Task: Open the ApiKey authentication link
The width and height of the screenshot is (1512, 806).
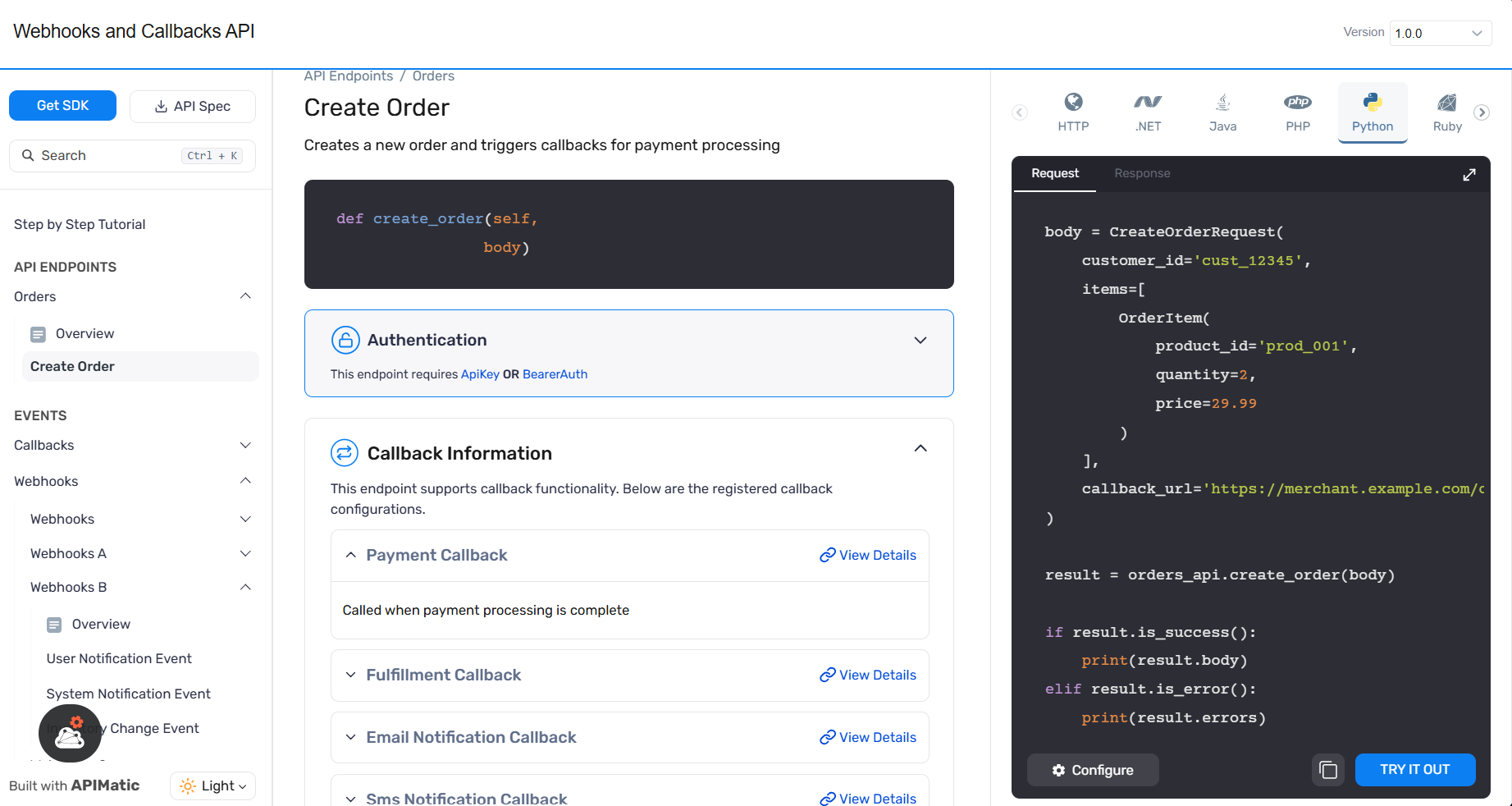Action: click(480, 374)
